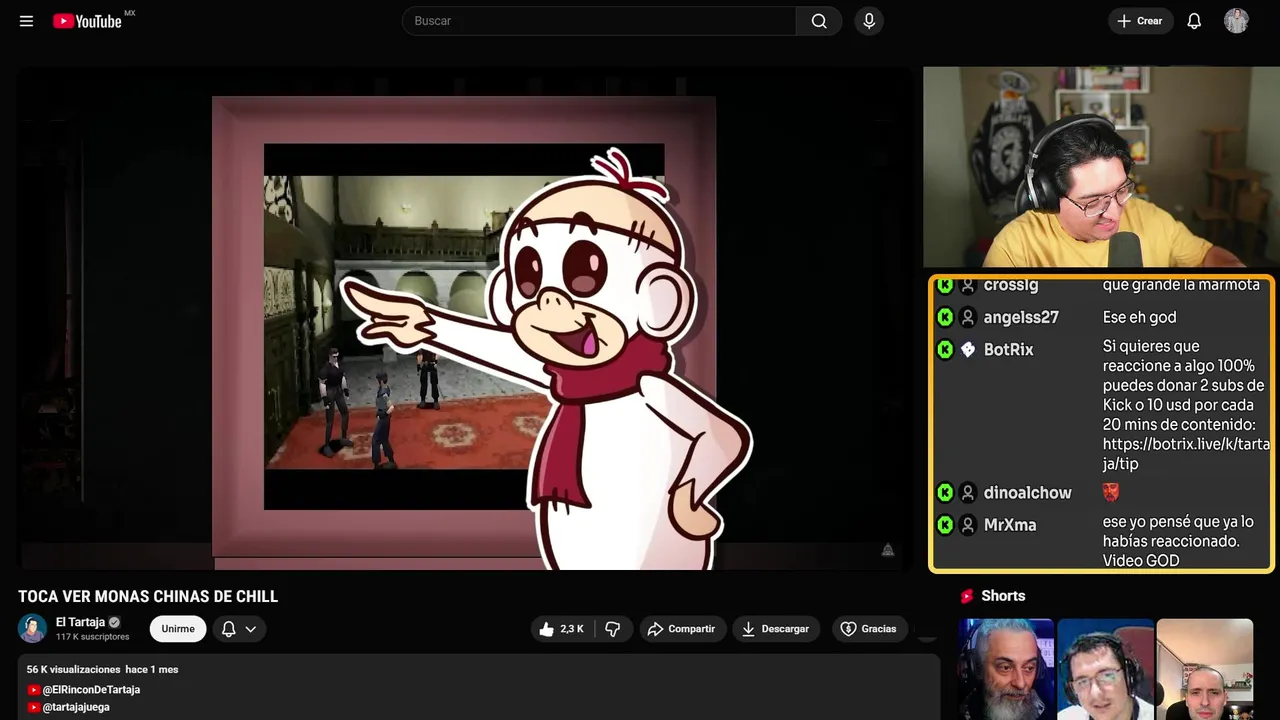Click the magnifying glass search button

pos(819,21)
